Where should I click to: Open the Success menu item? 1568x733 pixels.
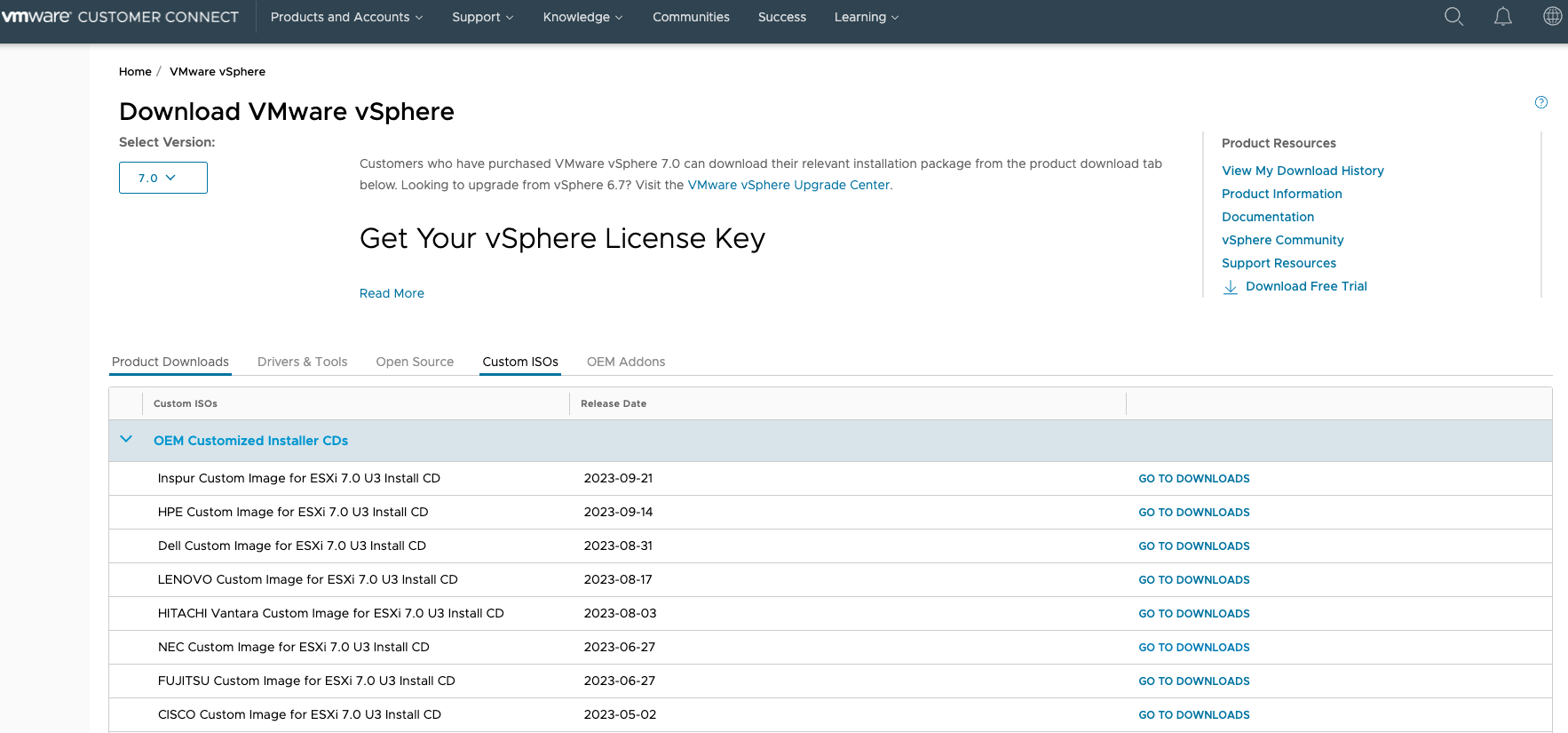pyautogui.click(x=782, y=17)
